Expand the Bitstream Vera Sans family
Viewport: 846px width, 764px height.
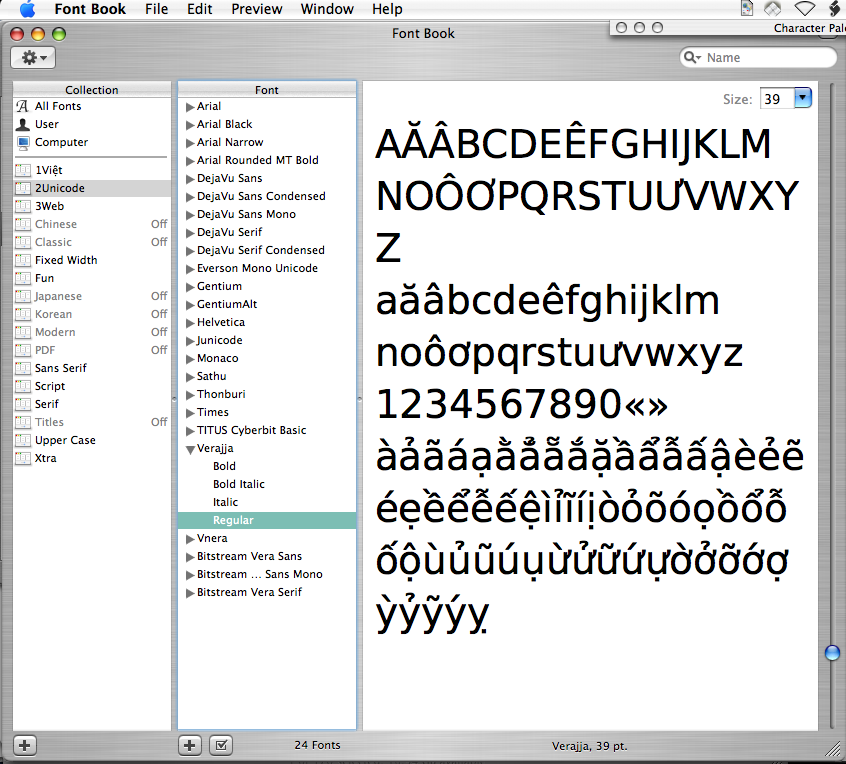tap(190, 557)
